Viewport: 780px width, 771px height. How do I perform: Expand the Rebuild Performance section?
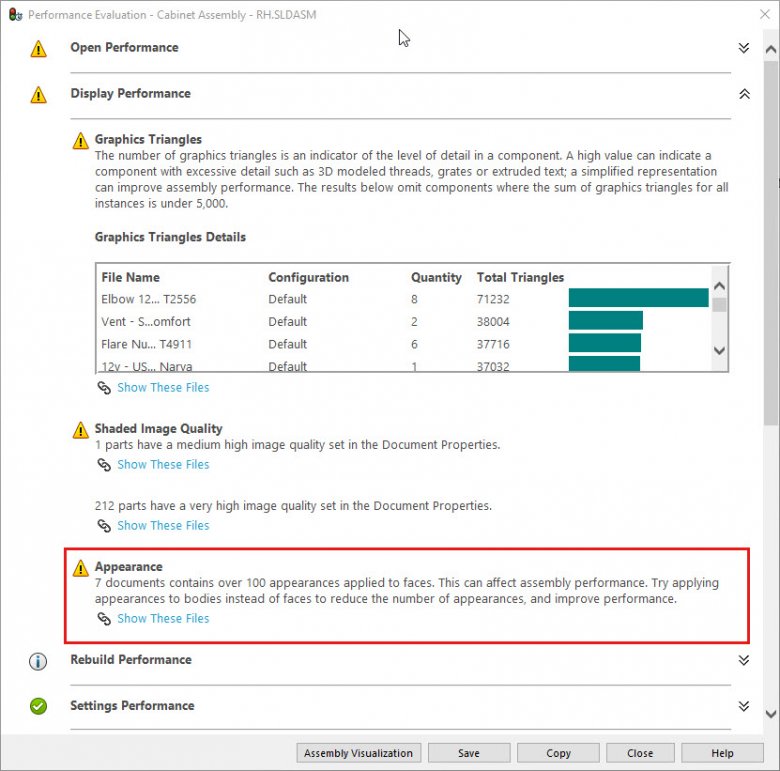(744, 660)
